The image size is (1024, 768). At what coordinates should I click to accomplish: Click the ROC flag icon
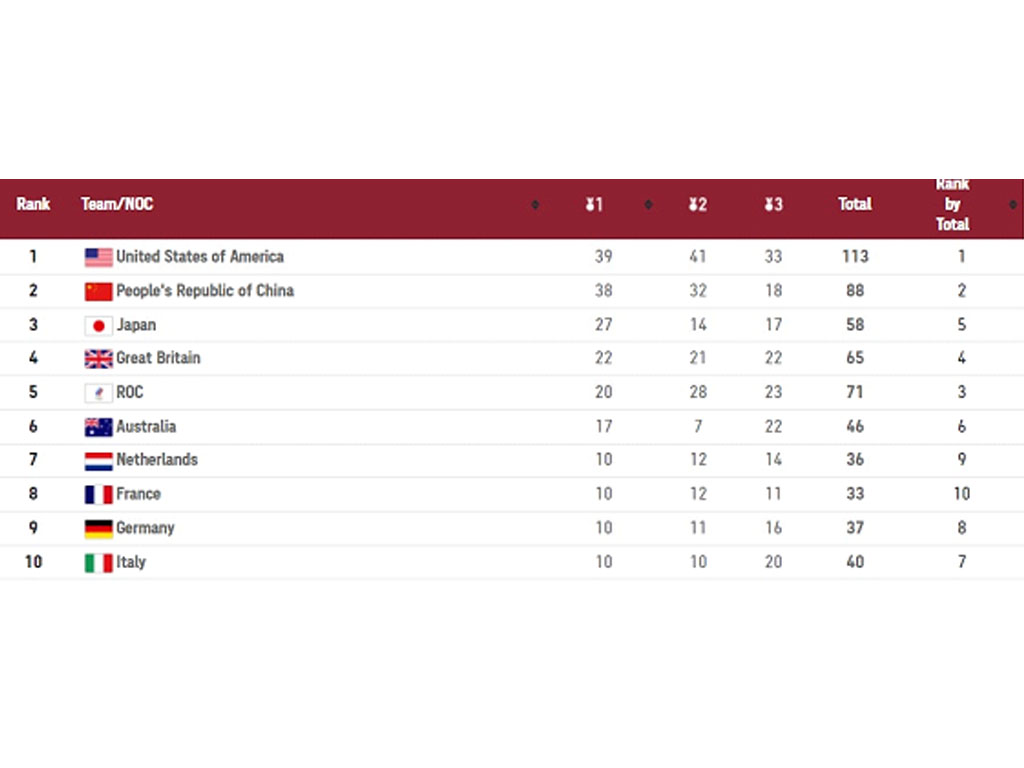(99, 392)
